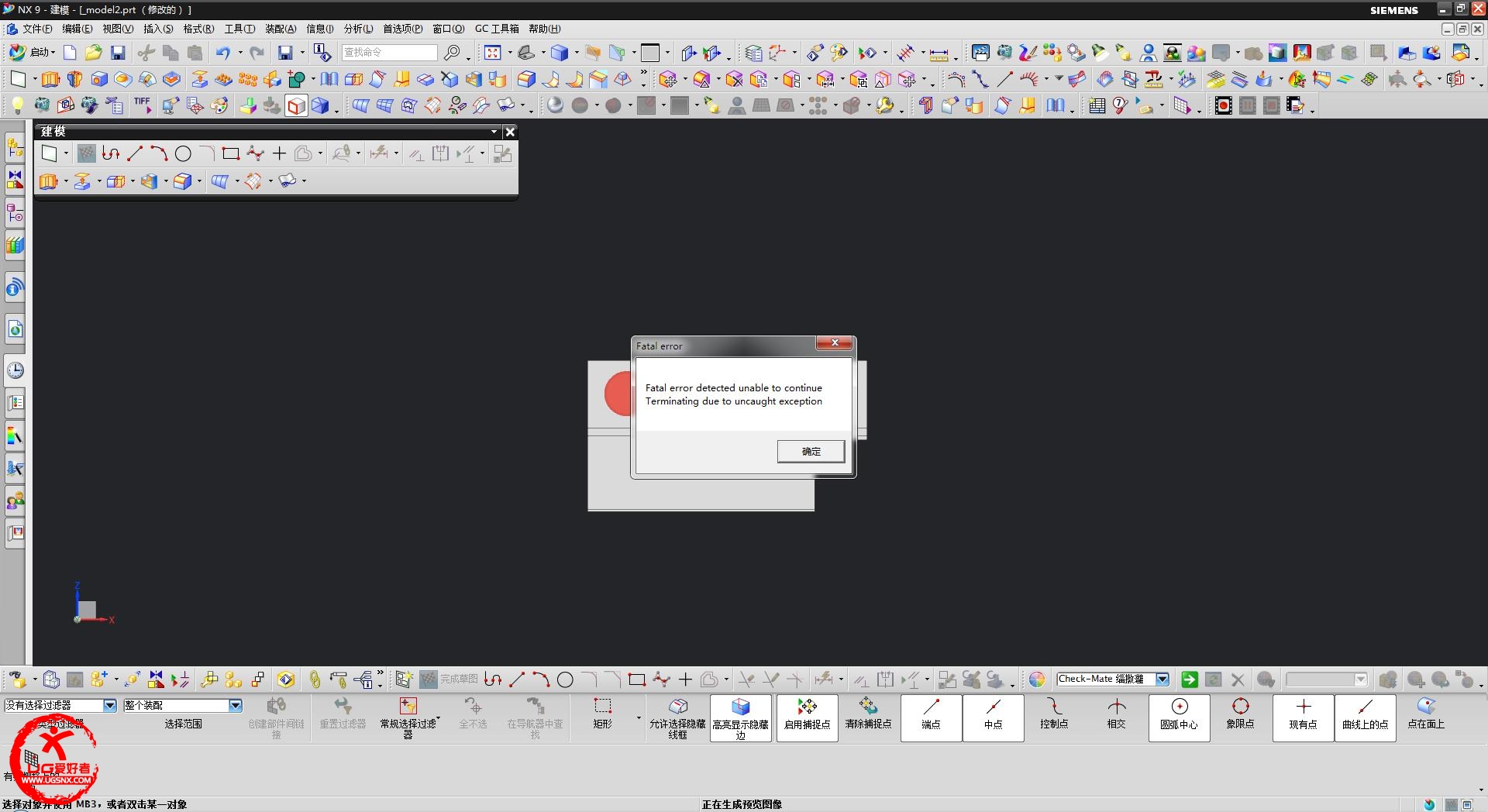The height and width of the screenshot is (812, 1488).
Task: Click the 确定 button in Fatal error dialog
Action: point(811,451)
